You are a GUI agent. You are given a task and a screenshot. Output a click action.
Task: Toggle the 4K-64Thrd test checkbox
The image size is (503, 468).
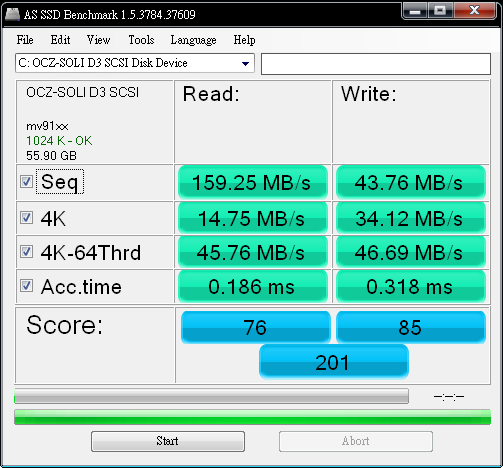pos(26,251)
